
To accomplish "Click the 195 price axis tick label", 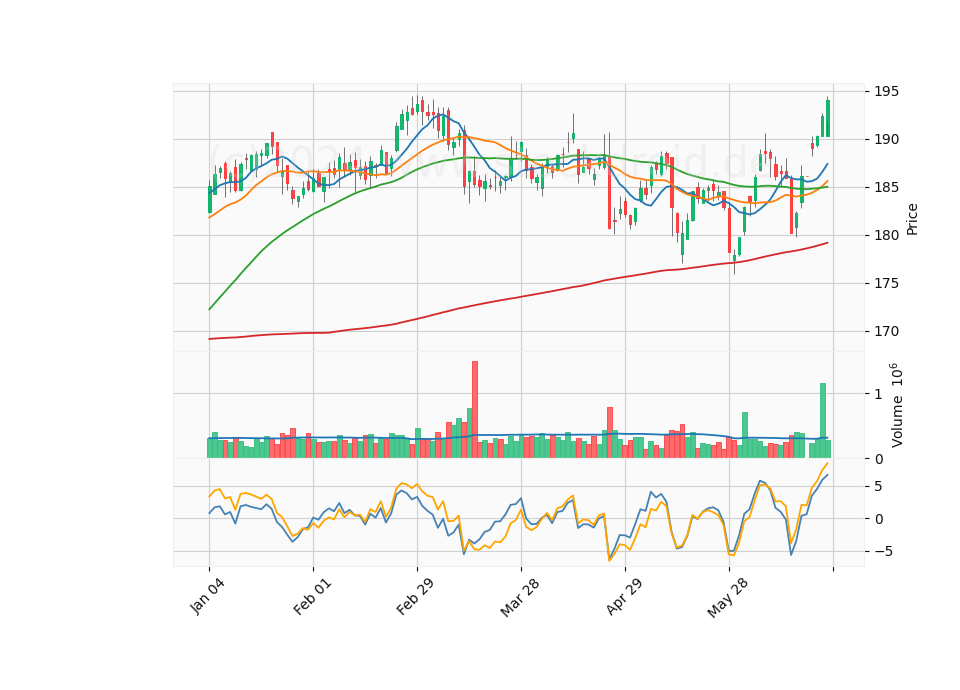I will [x=887, y=91].
